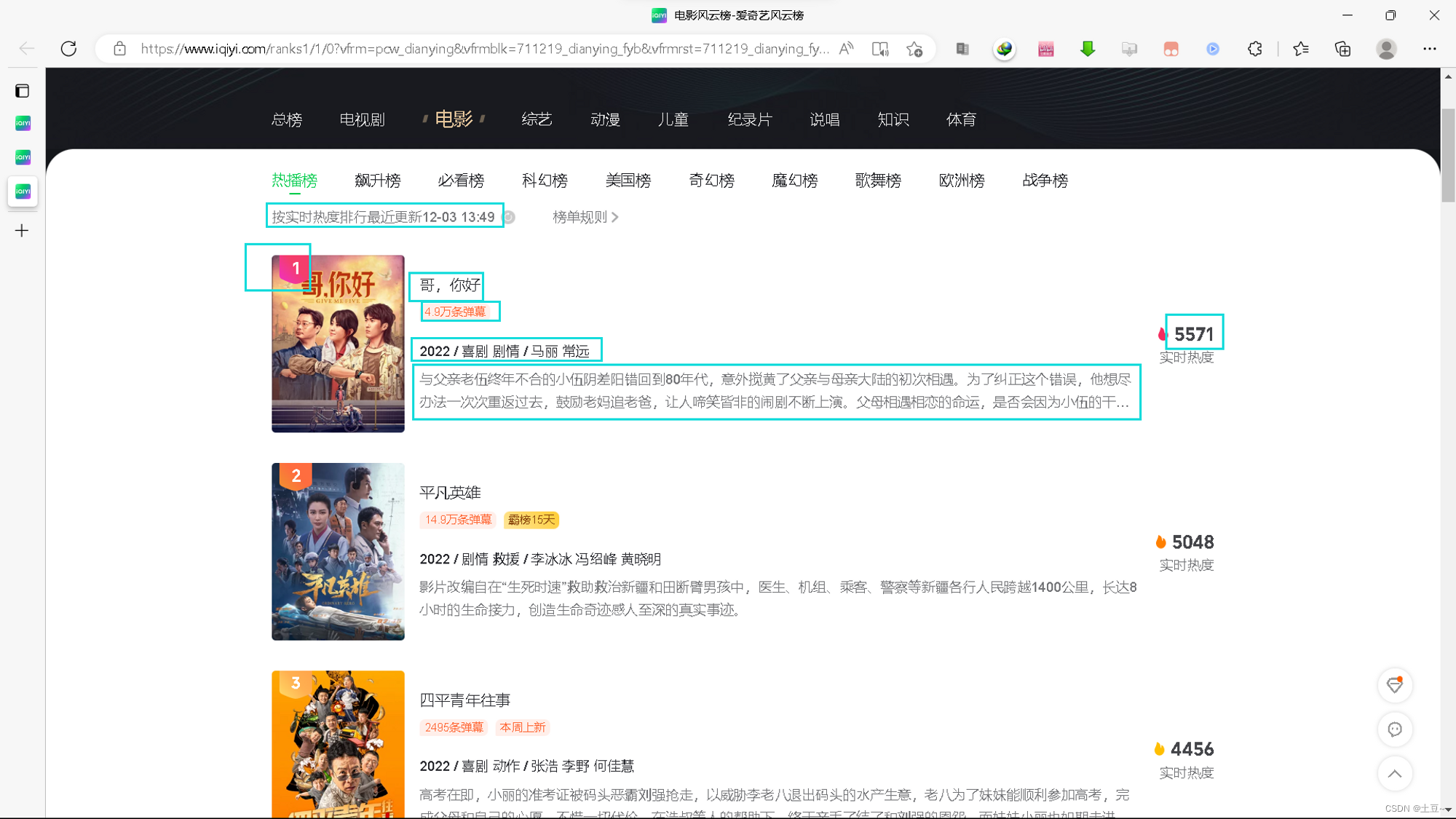Add a new sidebar tab with plus icon

(22, 231)
